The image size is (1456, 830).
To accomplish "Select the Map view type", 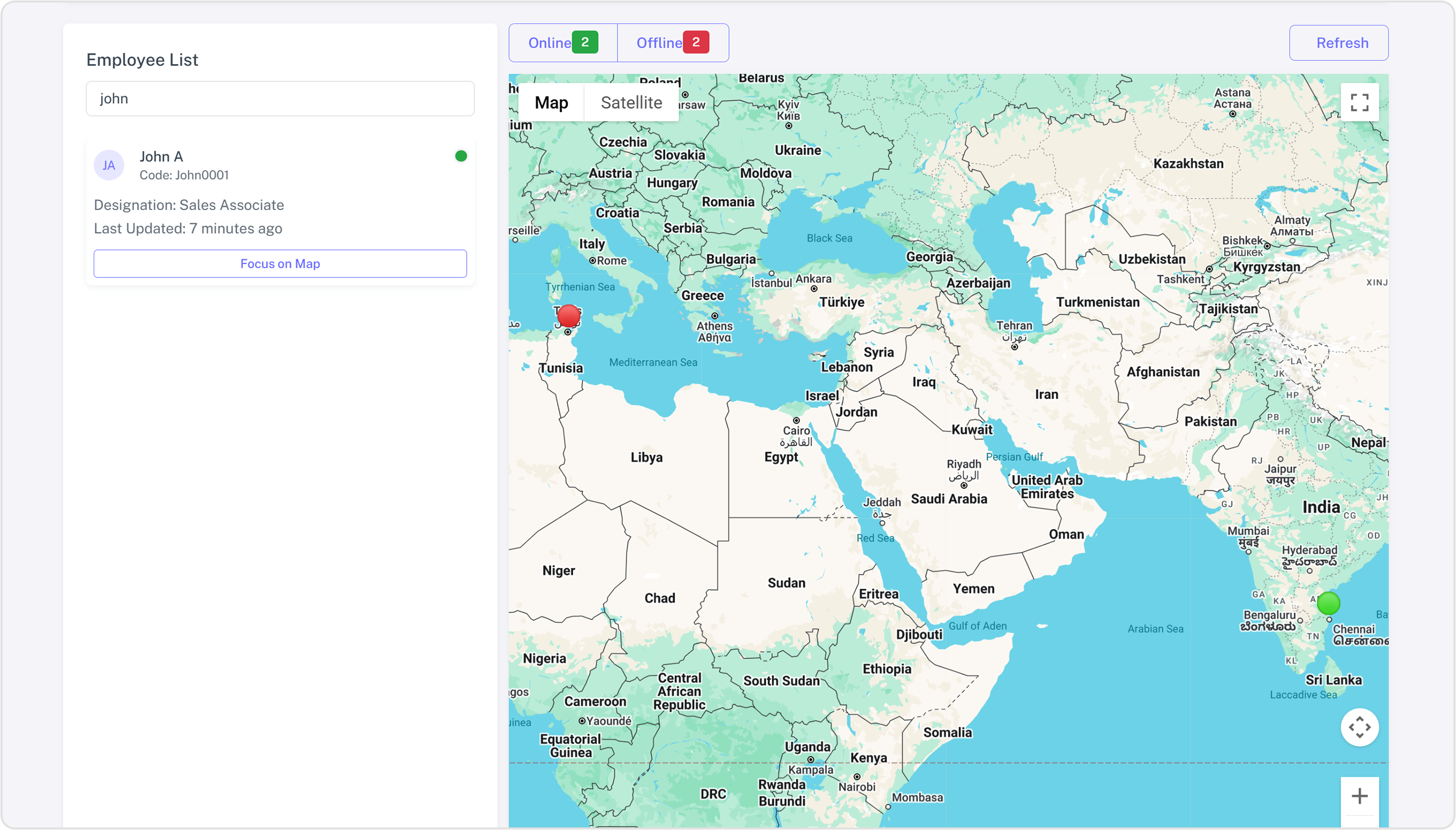I will [551, 103].
